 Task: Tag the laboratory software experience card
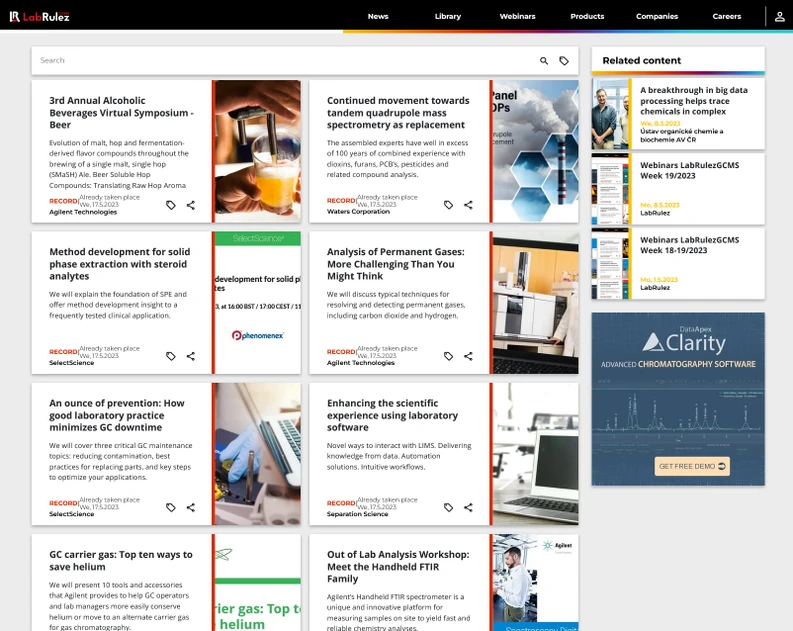pos(449,507)
